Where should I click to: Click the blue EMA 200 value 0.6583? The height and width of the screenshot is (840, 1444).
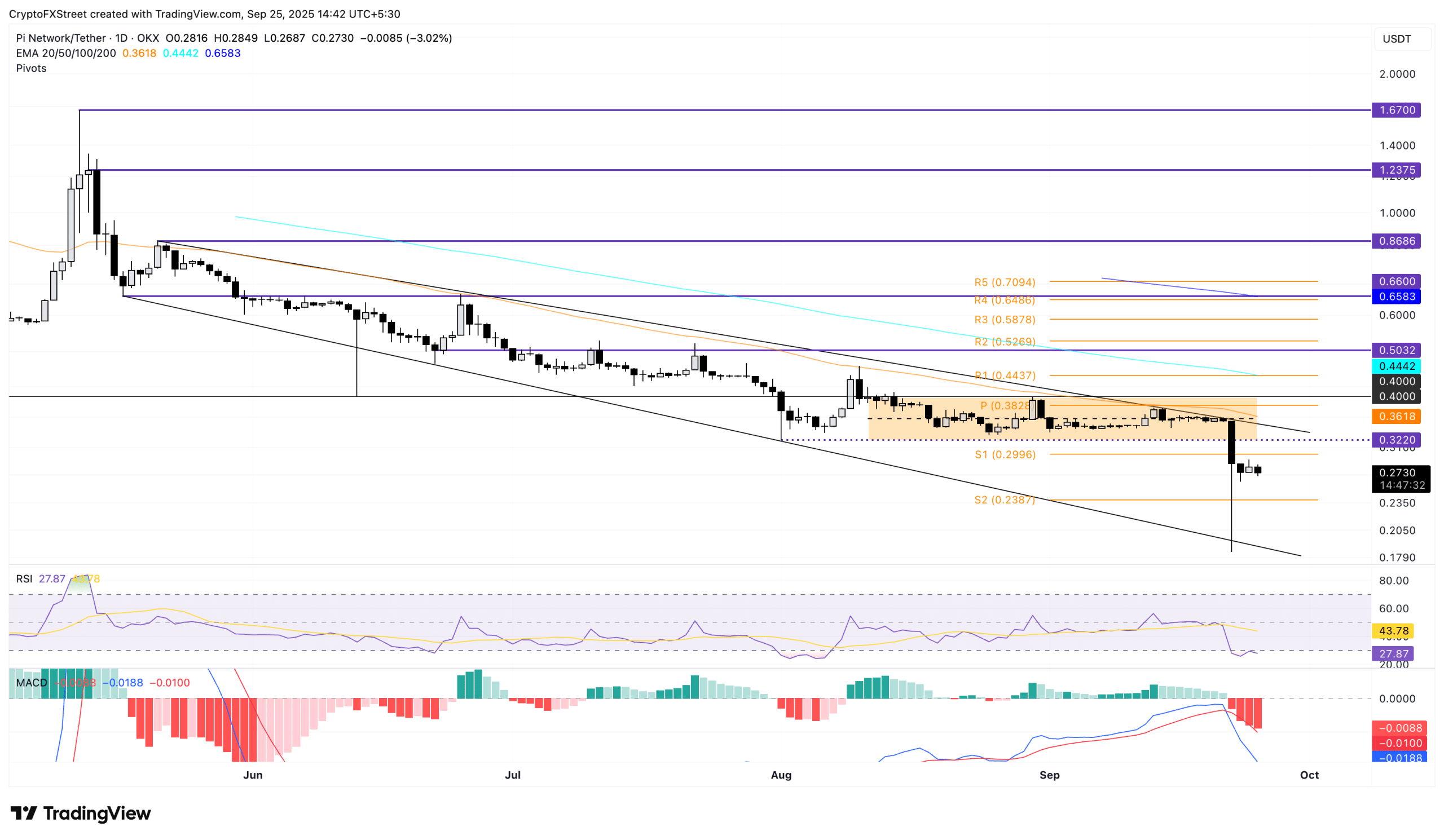tap(222, 52)
